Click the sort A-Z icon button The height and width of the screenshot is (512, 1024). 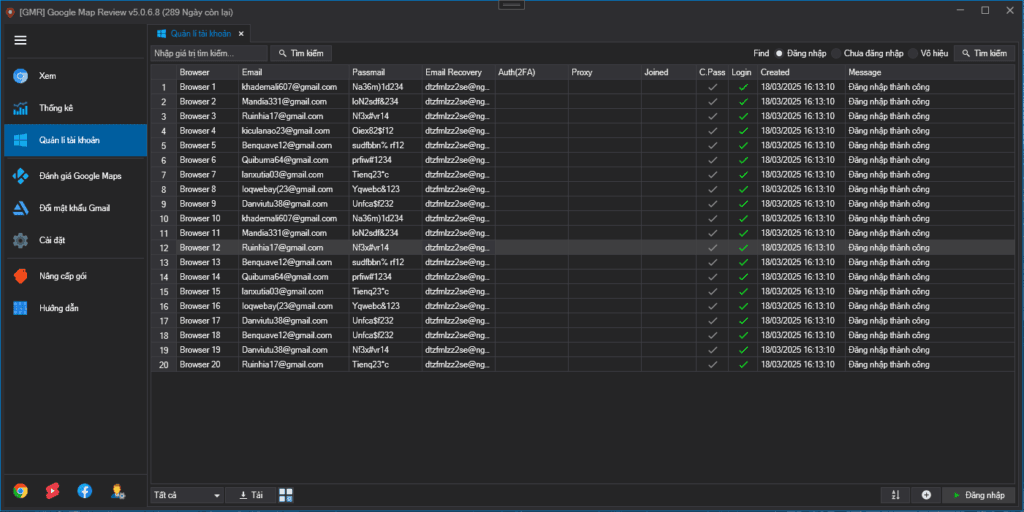tap(895, 496)
